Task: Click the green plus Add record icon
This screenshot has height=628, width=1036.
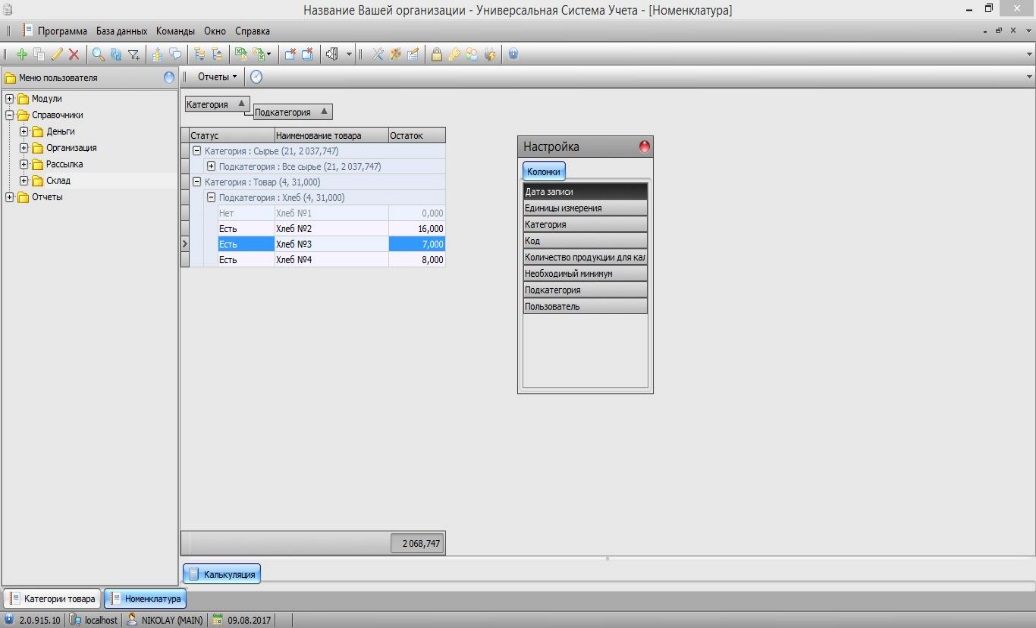Action: [x=22, y=55]
